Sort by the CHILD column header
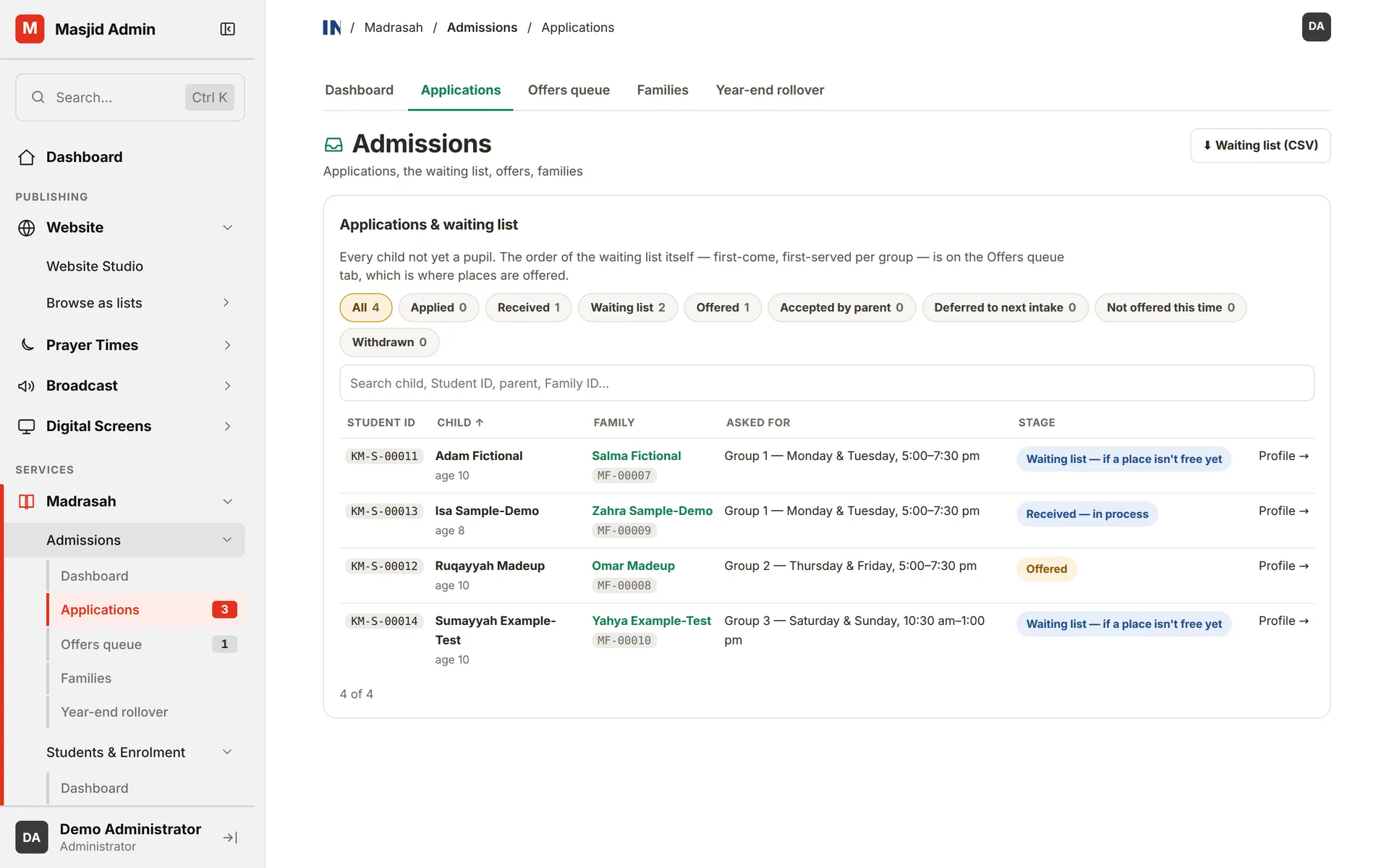Screen dimensions: 1389x868 [x=460, y=422]
